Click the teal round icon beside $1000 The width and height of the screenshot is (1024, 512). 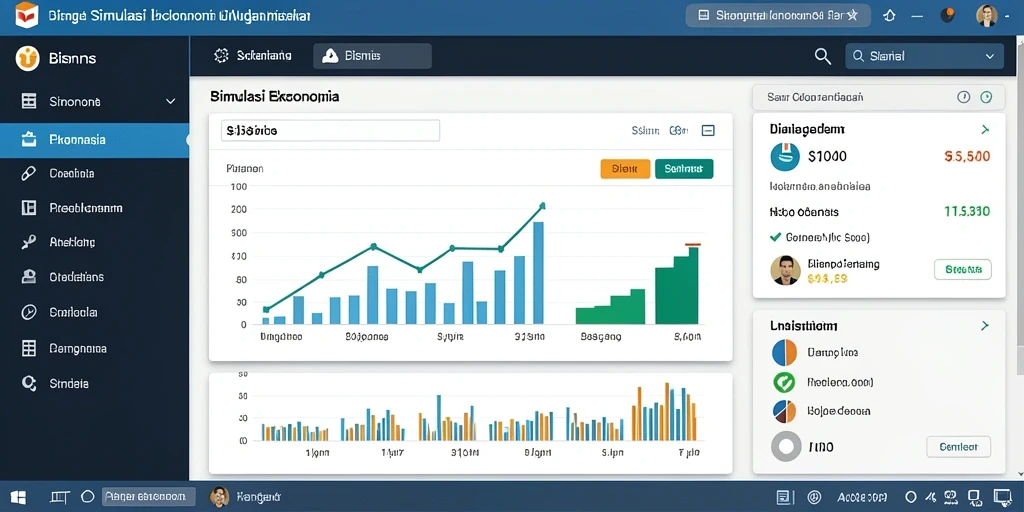coord(785,157)
